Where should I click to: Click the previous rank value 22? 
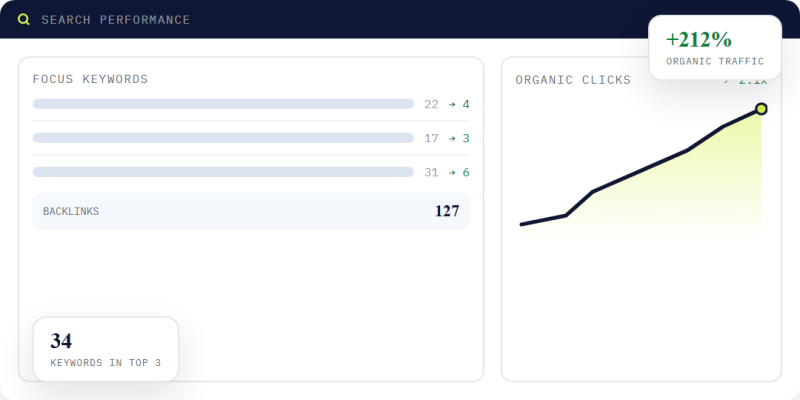tap(431, 104)
